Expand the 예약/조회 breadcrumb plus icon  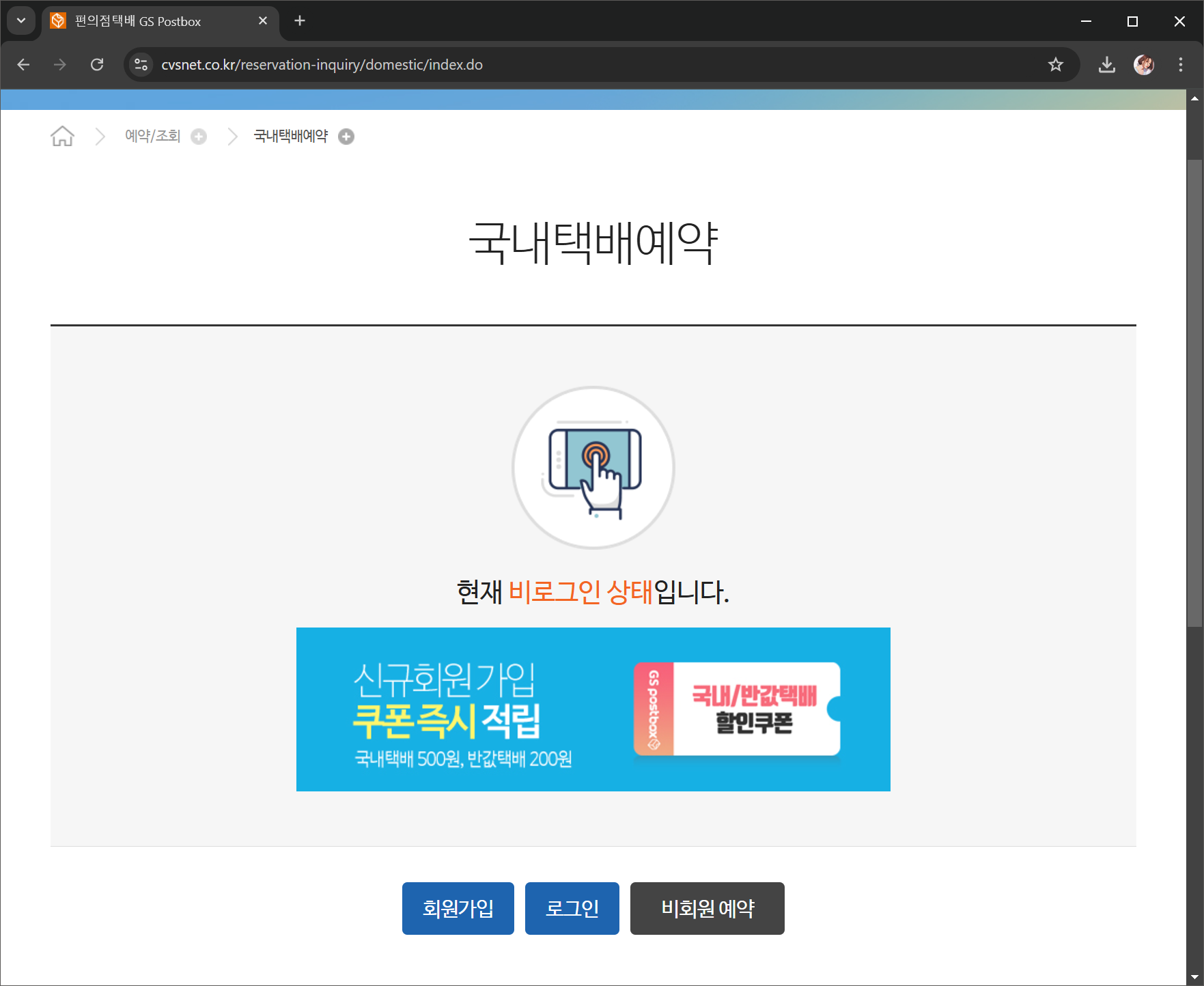[x=199, y=137]
